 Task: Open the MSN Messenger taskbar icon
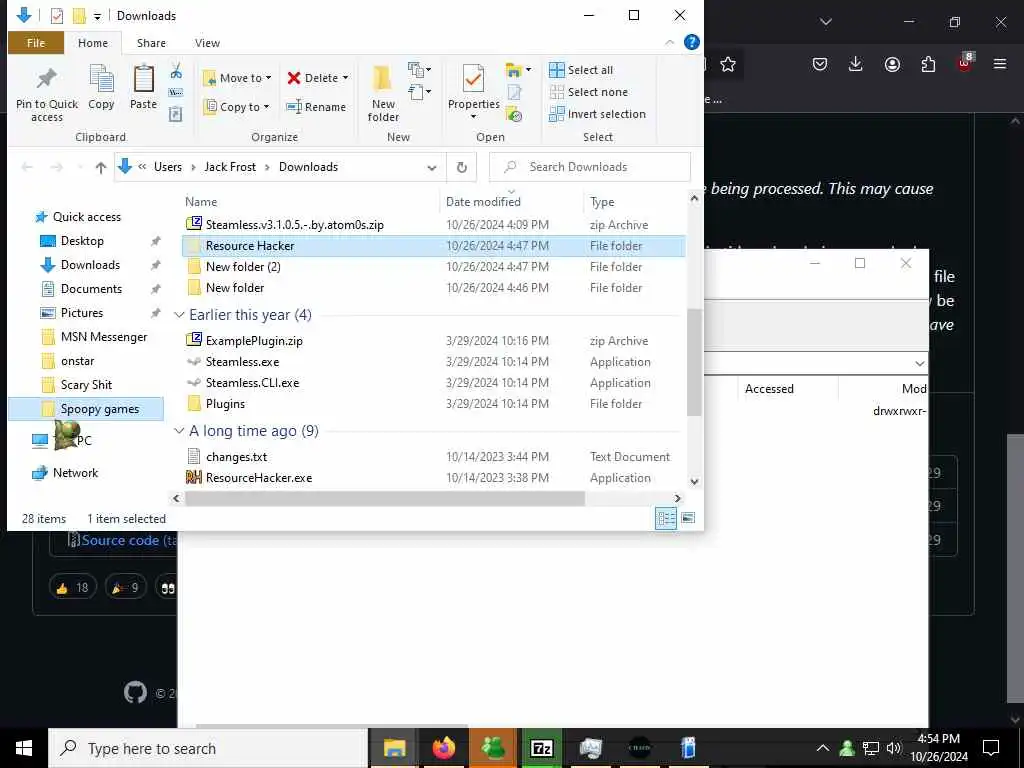pyautogui.click(x=493, y=748)
